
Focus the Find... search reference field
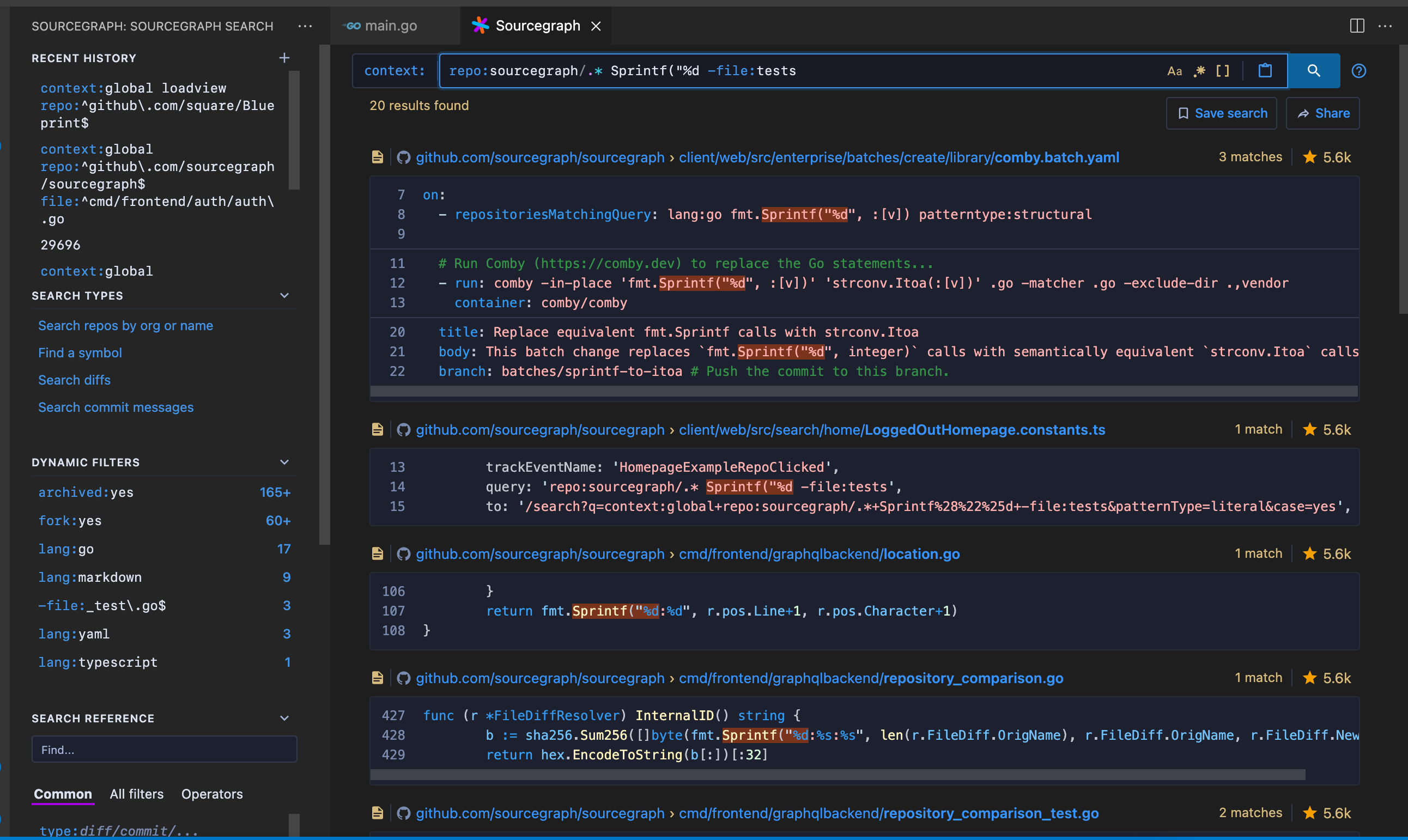(x=164, y=750)
